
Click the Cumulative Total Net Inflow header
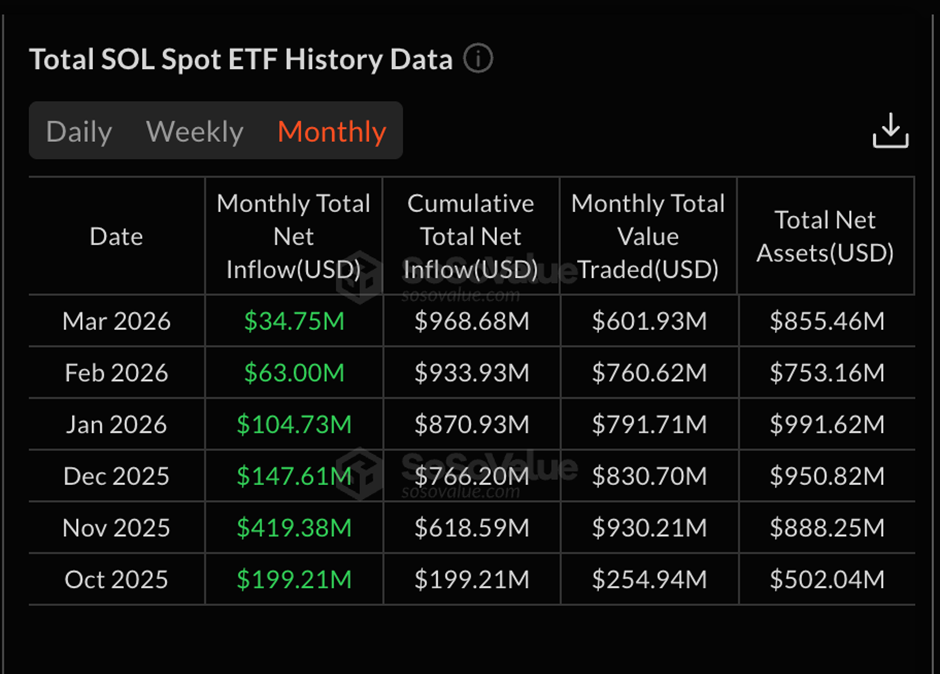pos(471,236)
